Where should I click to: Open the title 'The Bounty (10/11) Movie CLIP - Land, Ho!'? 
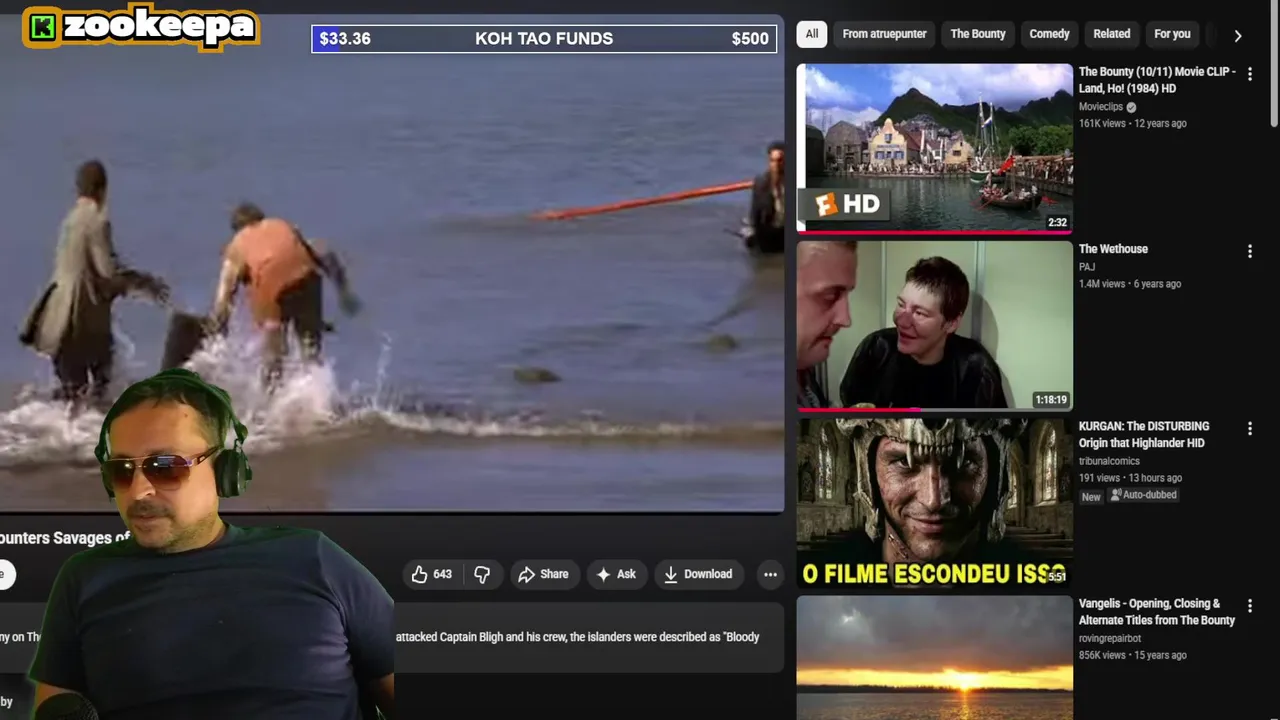pyautogui.click(x=1157, y=80)
